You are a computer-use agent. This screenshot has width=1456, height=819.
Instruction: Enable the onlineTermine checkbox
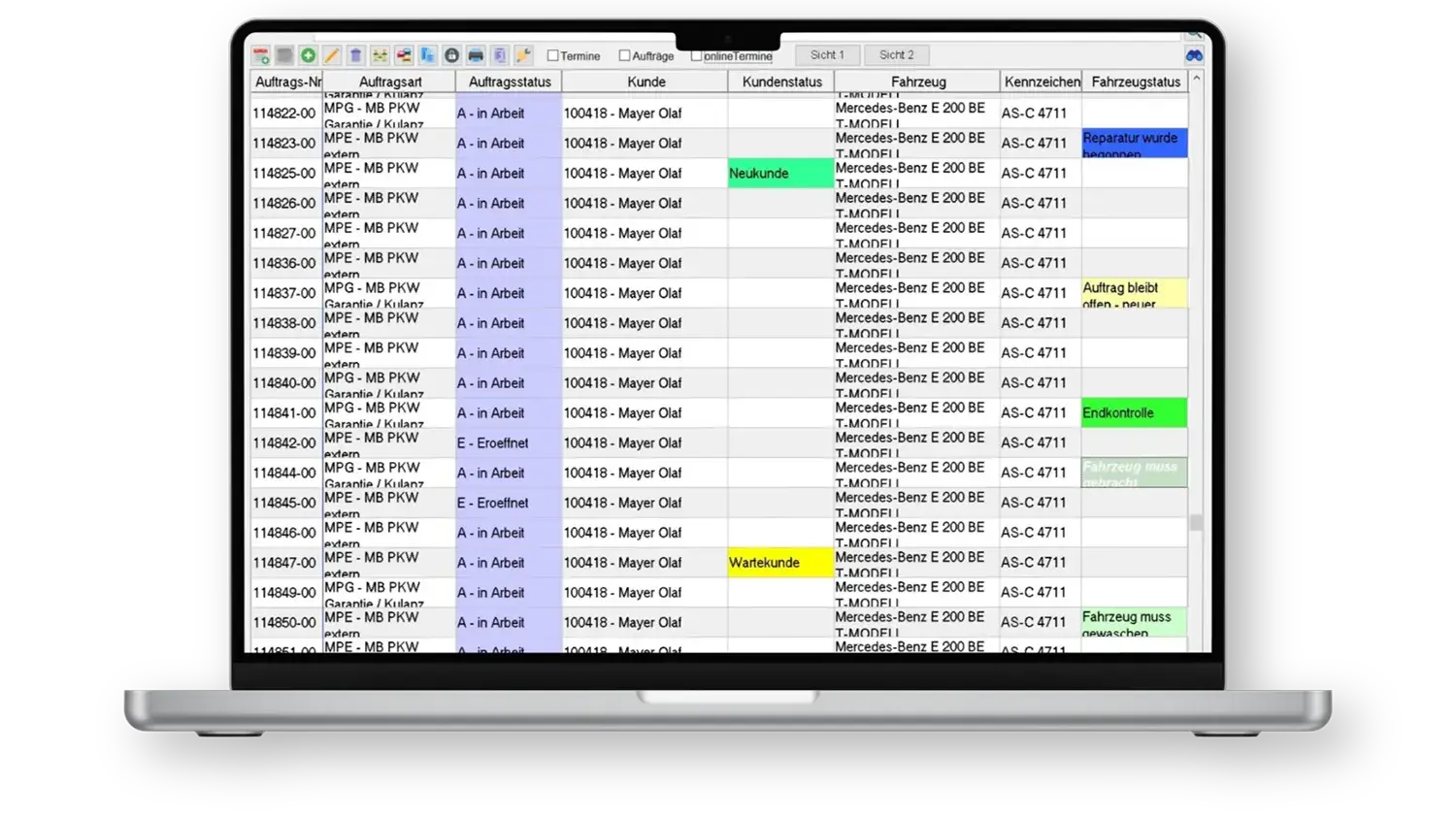click(696, 55)
